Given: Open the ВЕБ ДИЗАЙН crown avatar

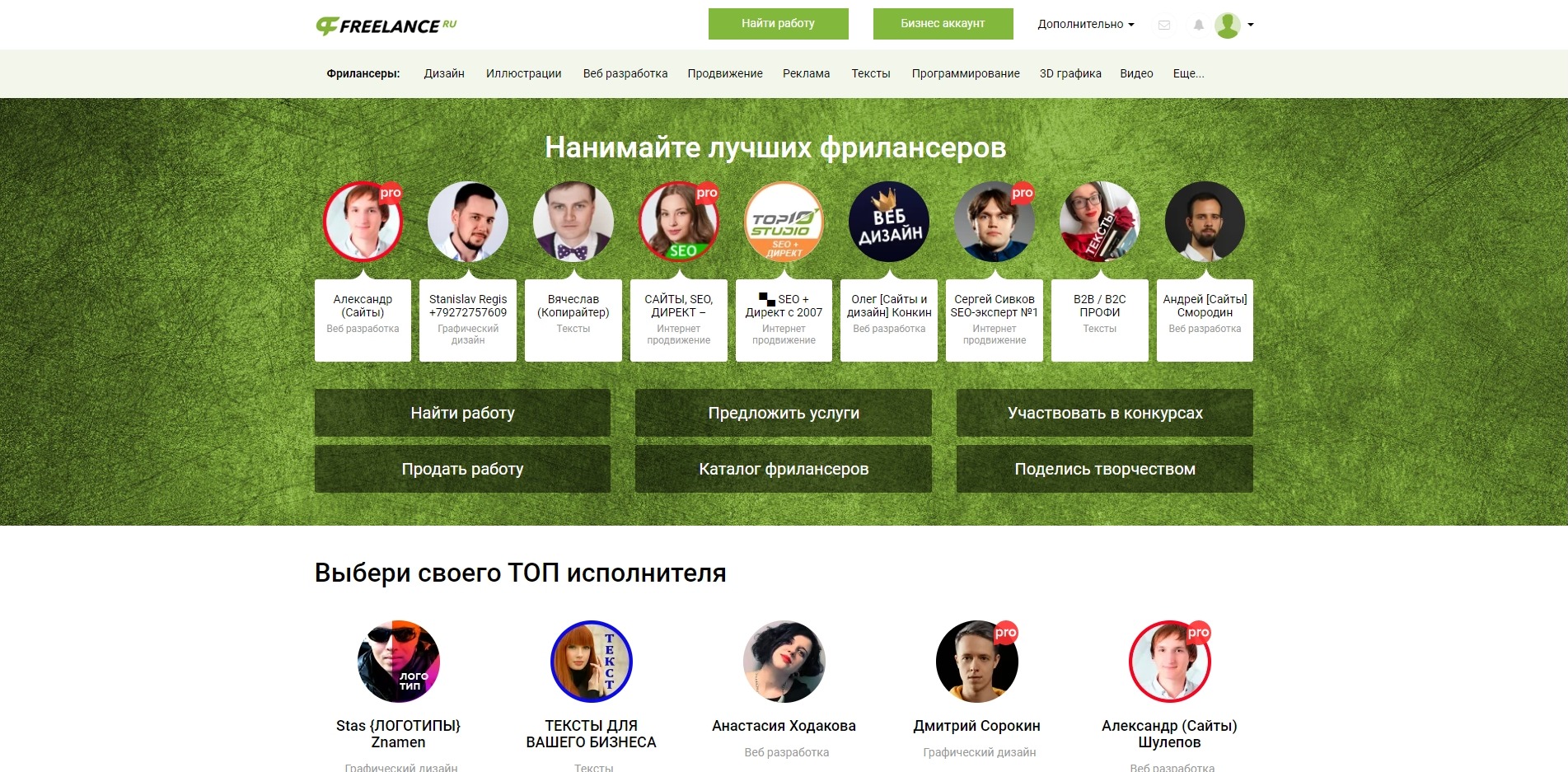Looking at the screenshot, I should coord(889,222).
